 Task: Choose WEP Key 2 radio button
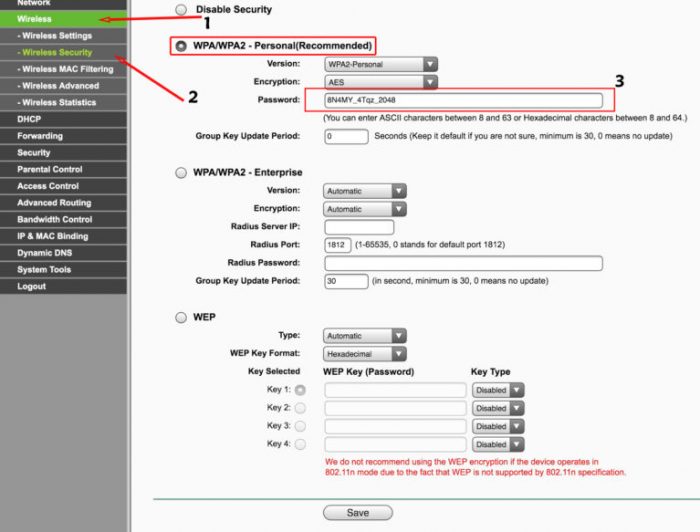pos(300,408)
